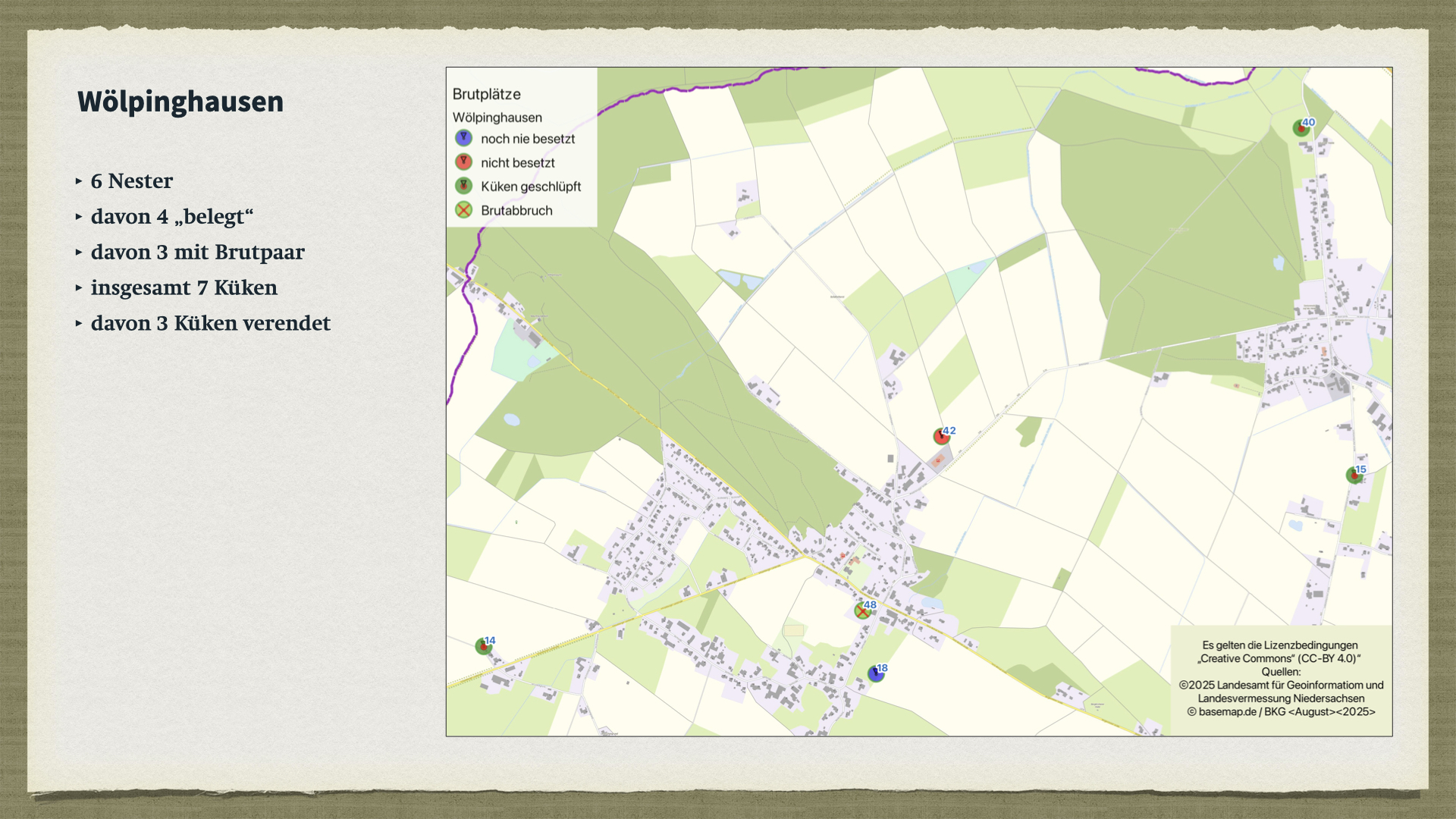Click nest marker number 14
The width and height of the screenshot is (1456, 819).
tap(483, 646)
